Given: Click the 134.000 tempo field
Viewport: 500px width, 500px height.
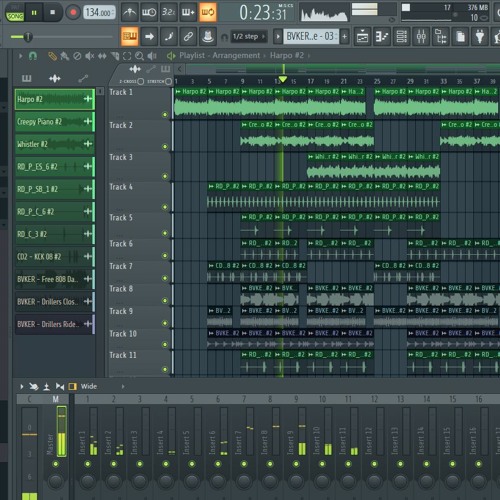Looking at the screenshot, I should coord(99,13).
